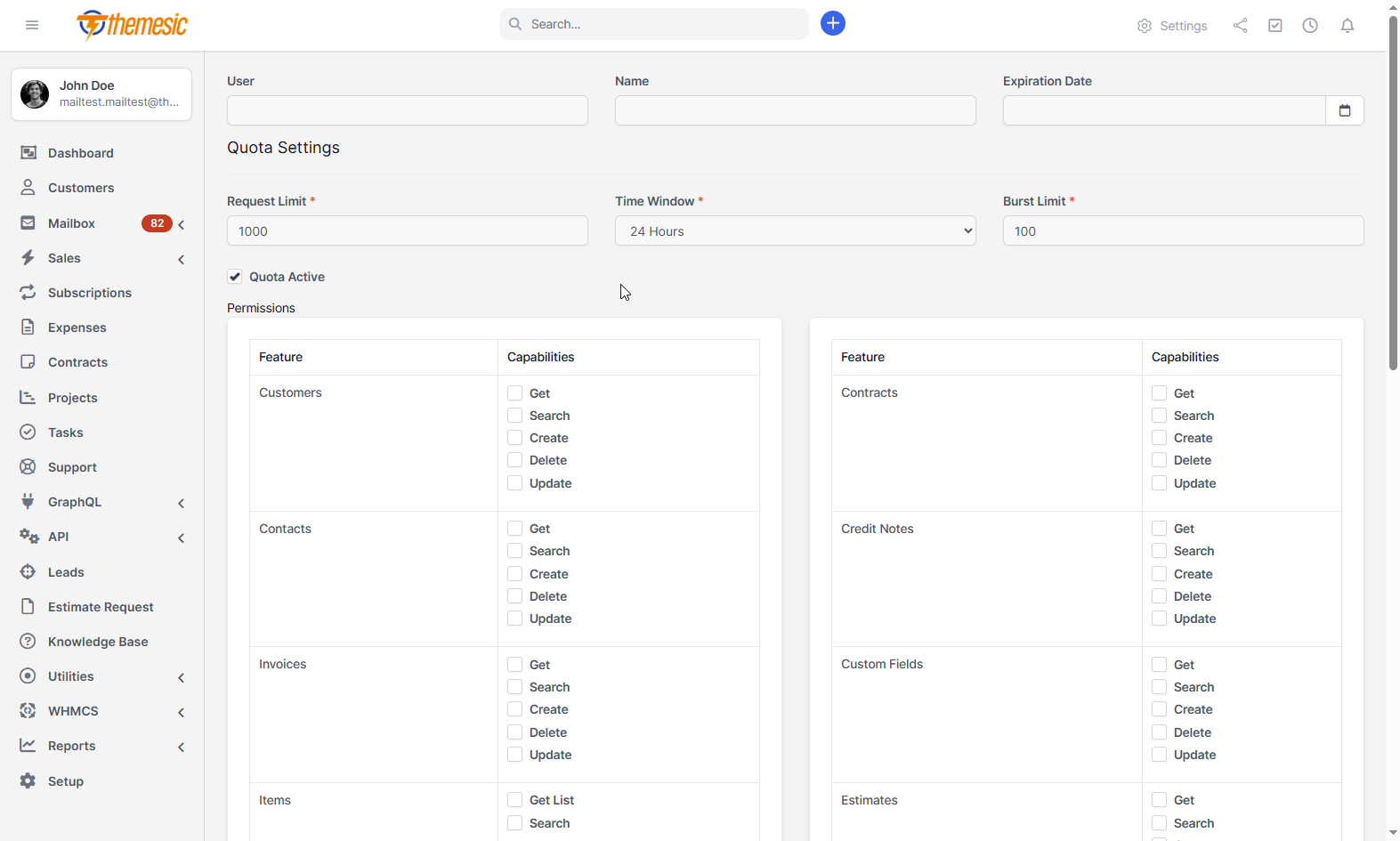Open the notifications bell

click(1347, 25)
